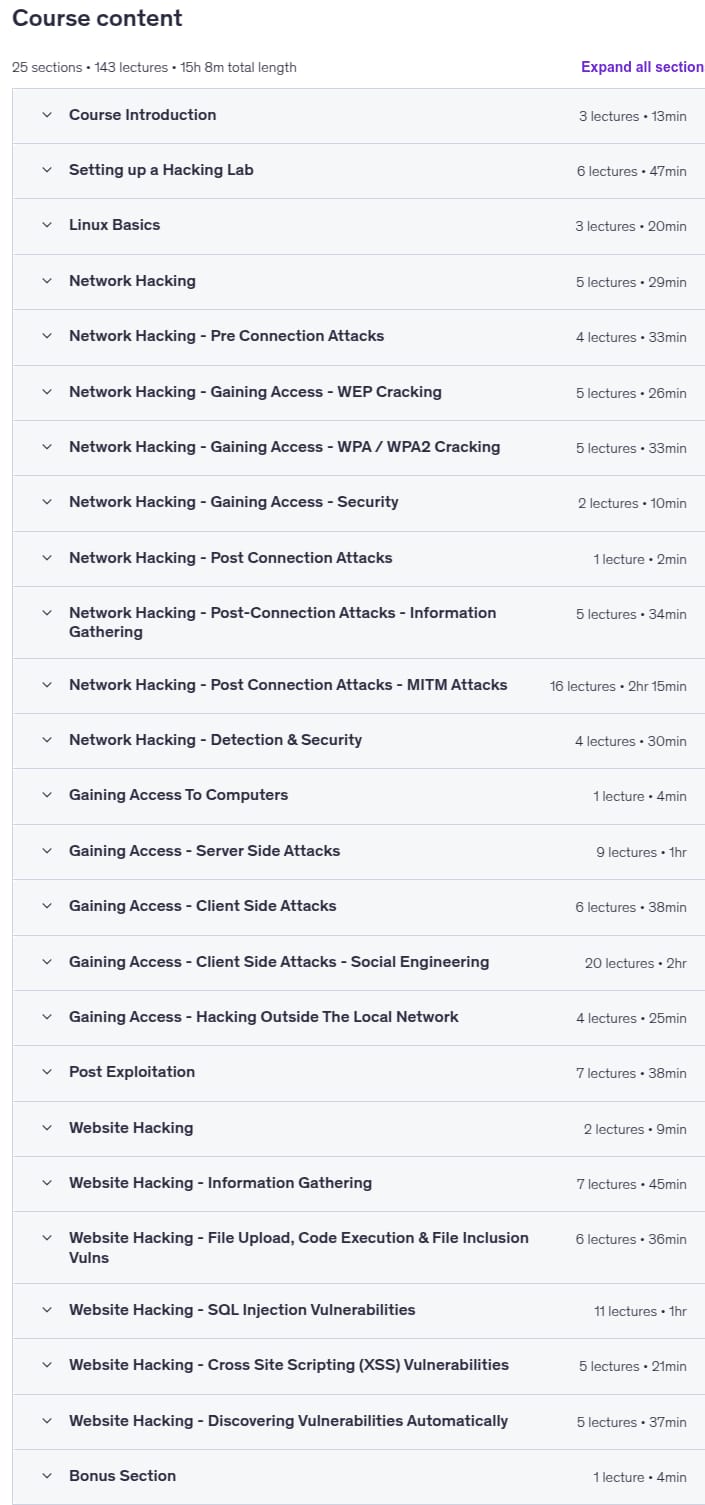Expand Cross Site Scripting (XSS) section chevron
This screenshot has width=705, height=1505.
[x=46, y=1365]
